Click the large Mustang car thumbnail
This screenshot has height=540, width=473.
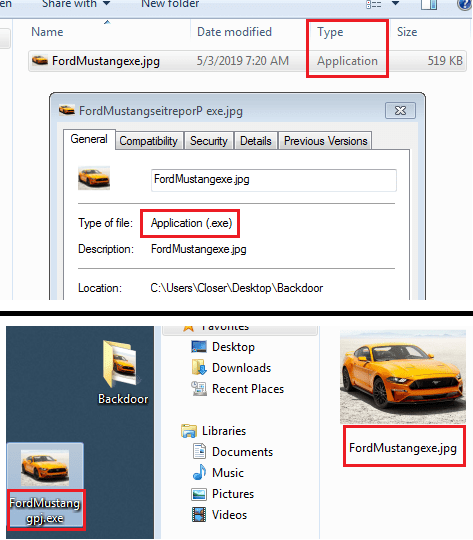click(403, 376)
